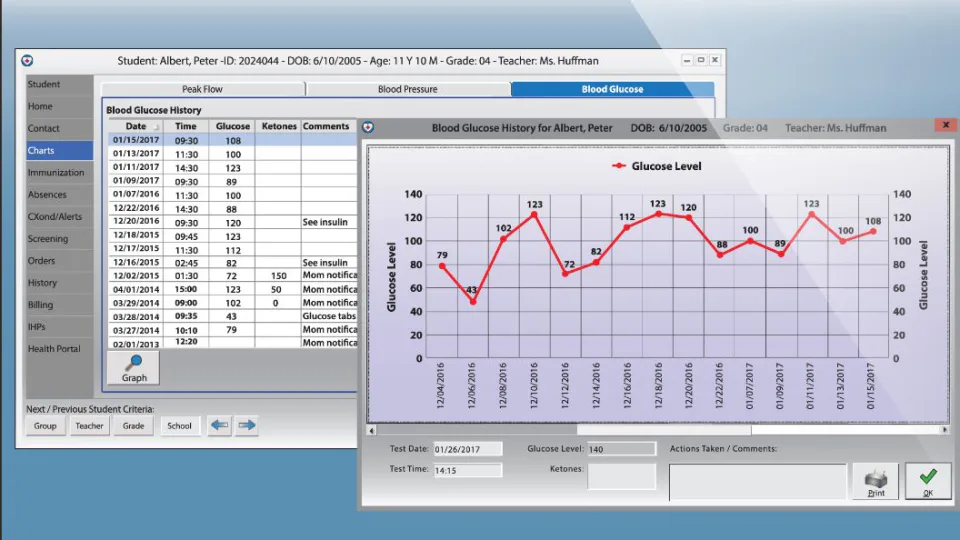Print the blood glucose graph
The height and width of the screenshot is (540, 960).
pos(876,481)
